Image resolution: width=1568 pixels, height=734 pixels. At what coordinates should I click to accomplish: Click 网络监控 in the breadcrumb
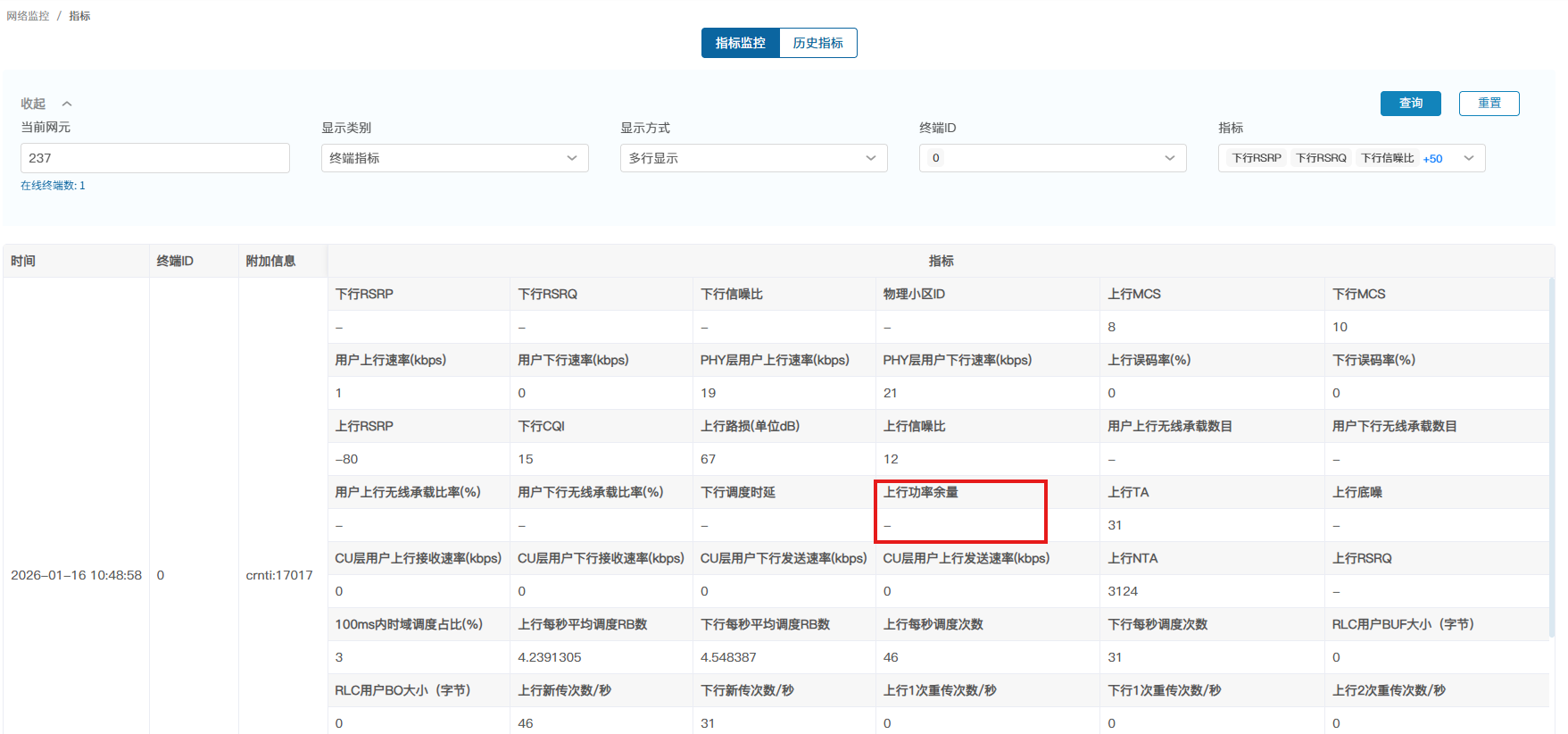click(28, 16)
